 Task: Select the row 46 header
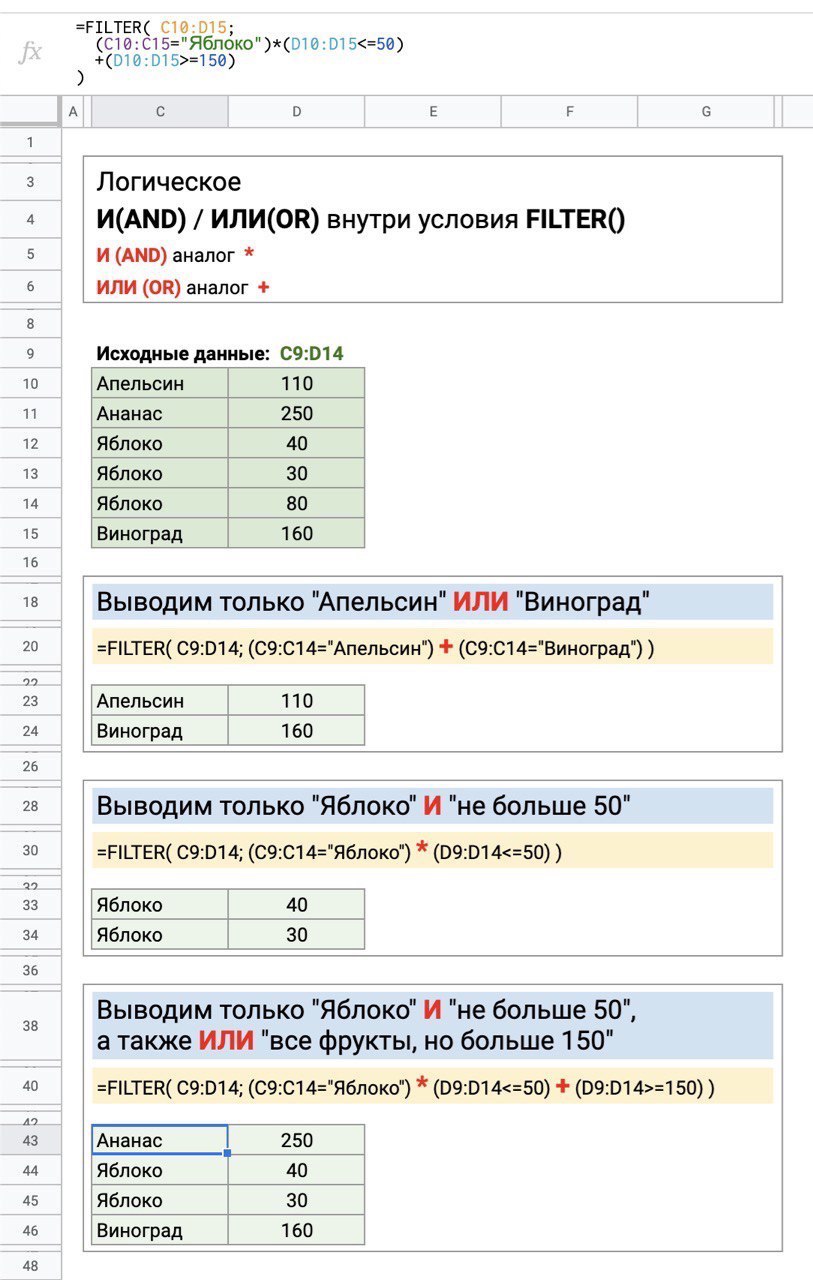tap(30, 1231)
